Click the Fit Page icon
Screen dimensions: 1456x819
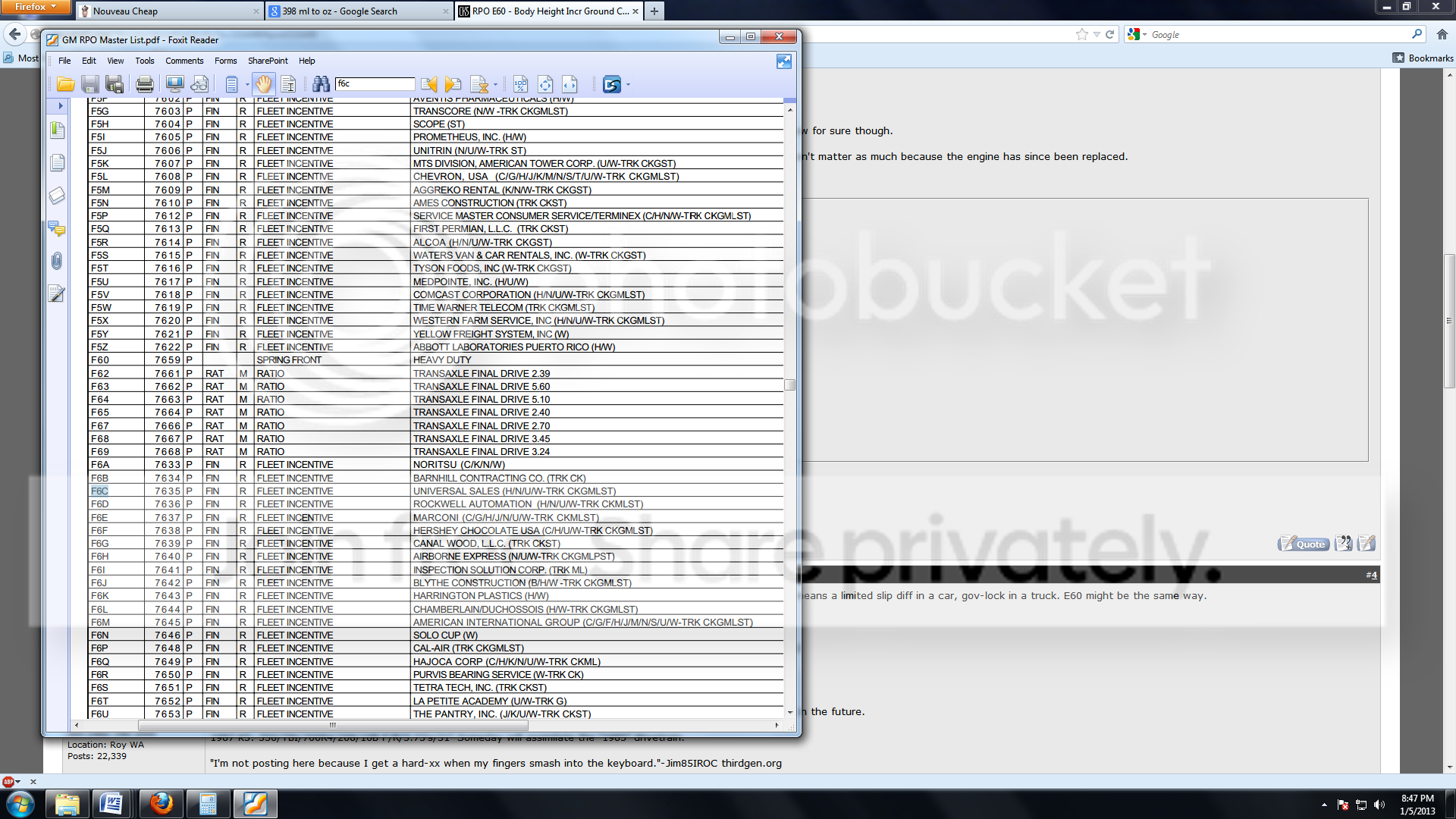[545, 84]
